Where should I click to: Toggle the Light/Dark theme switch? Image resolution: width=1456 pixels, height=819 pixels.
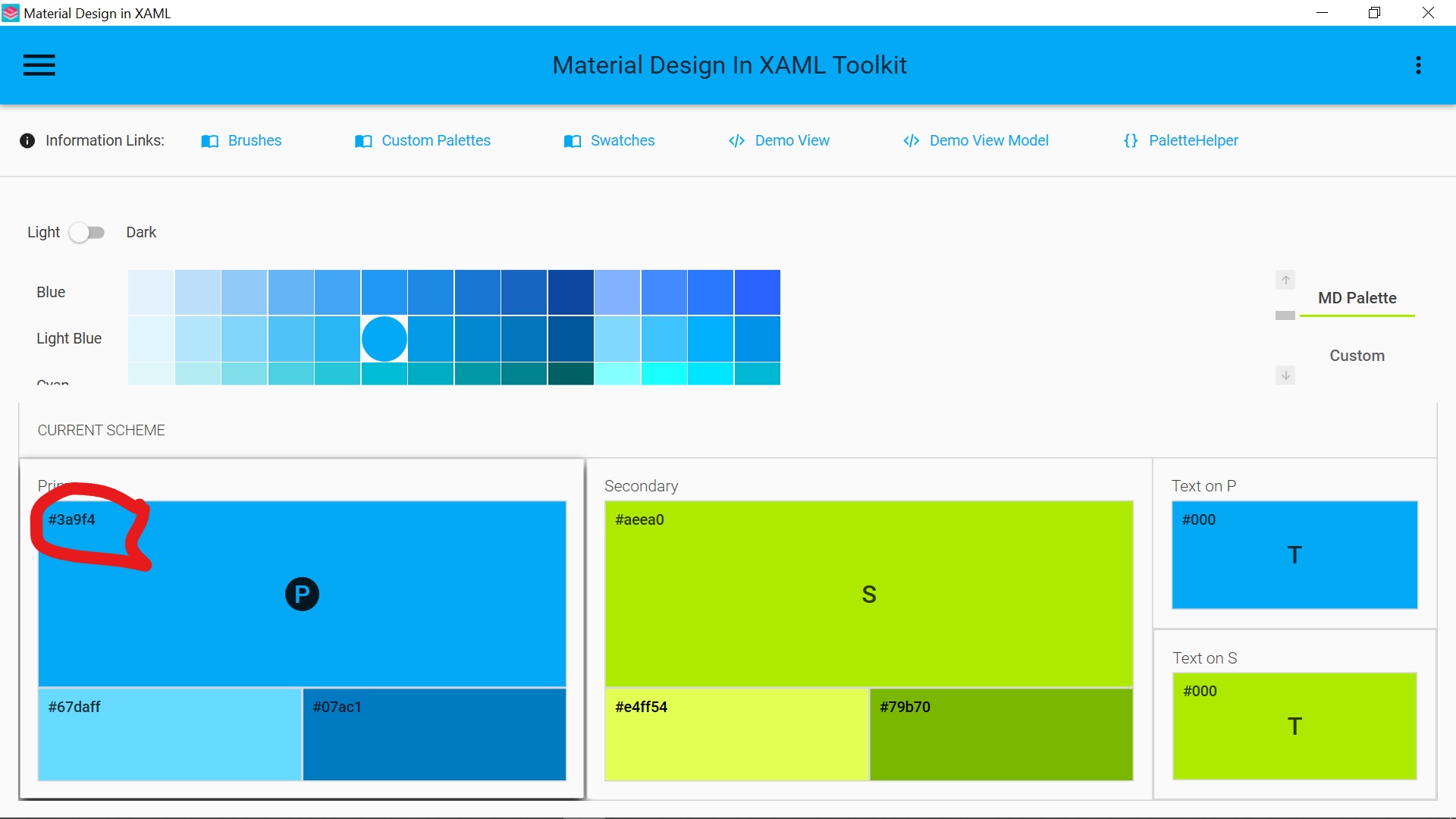(x=86, y=232)
